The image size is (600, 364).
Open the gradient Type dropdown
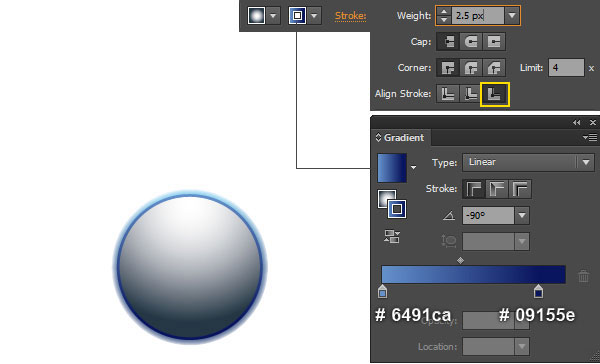click(528, 162)
